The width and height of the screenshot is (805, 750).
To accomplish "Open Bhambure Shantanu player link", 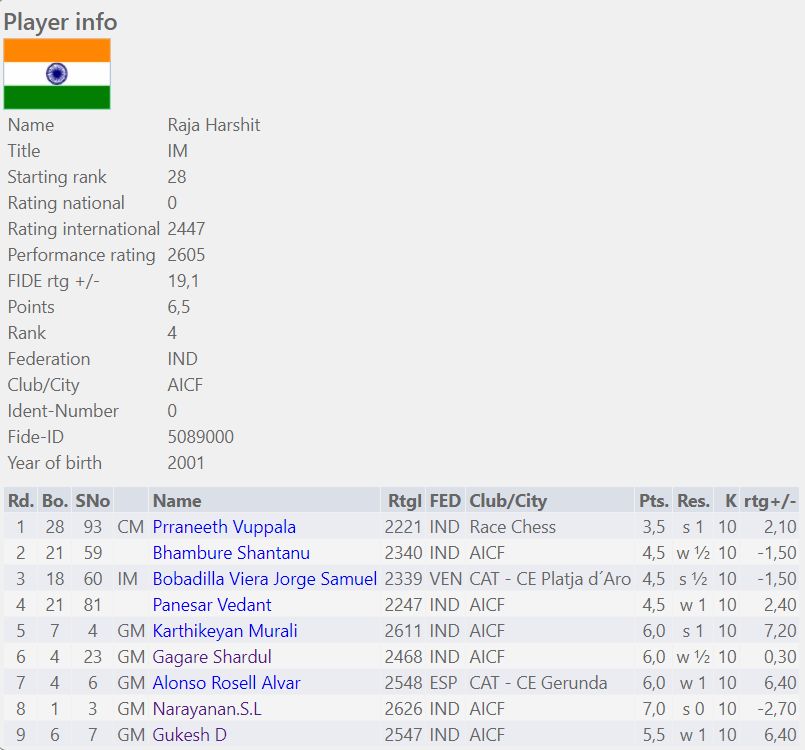I will coord(231,553).
